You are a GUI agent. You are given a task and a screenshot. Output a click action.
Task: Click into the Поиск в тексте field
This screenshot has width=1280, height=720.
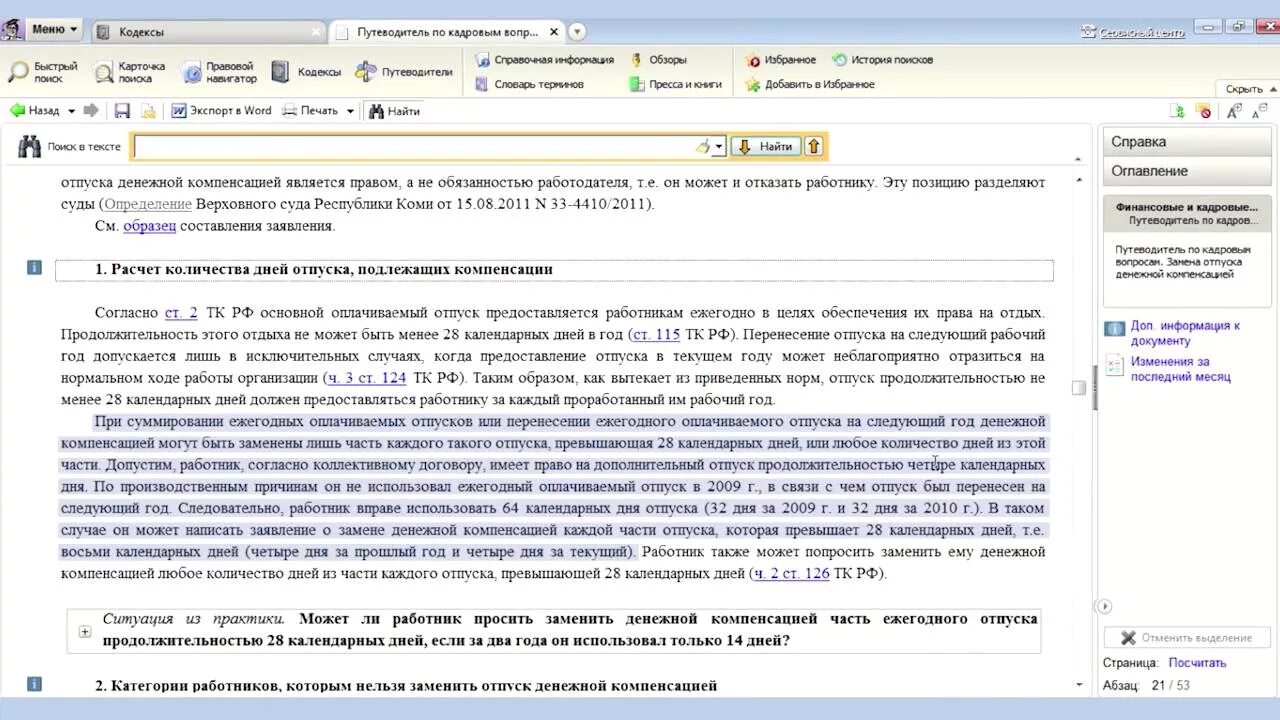coord(414,146)
